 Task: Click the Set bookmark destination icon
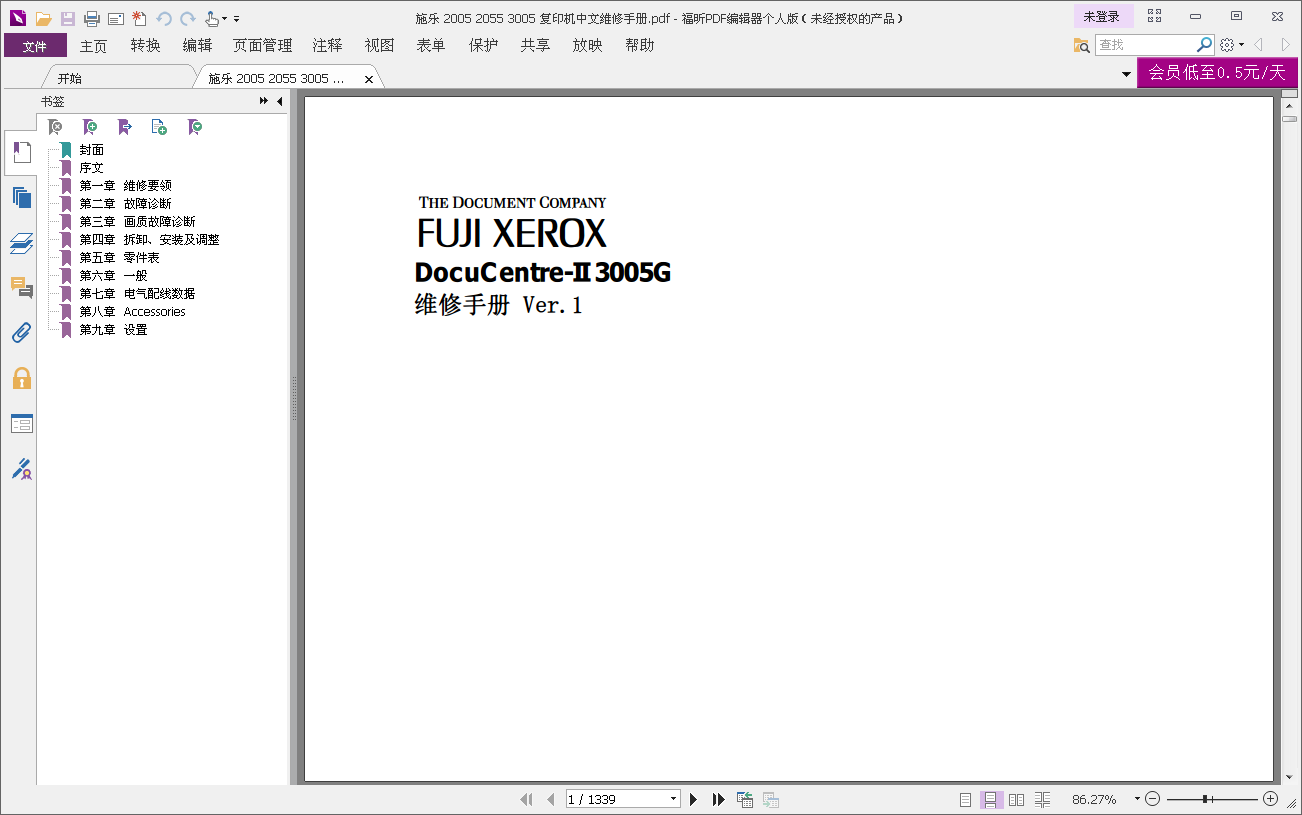[125, 127]
